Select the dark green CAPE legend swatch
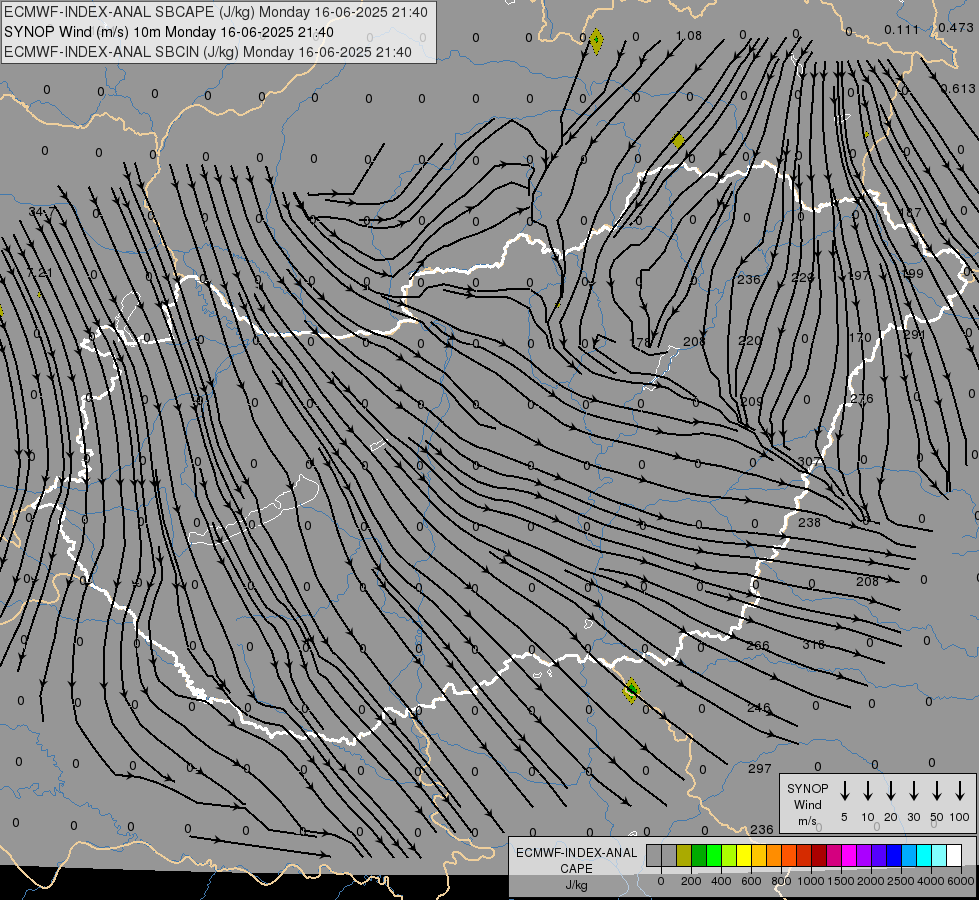979x900 pixels. point(699,855)
